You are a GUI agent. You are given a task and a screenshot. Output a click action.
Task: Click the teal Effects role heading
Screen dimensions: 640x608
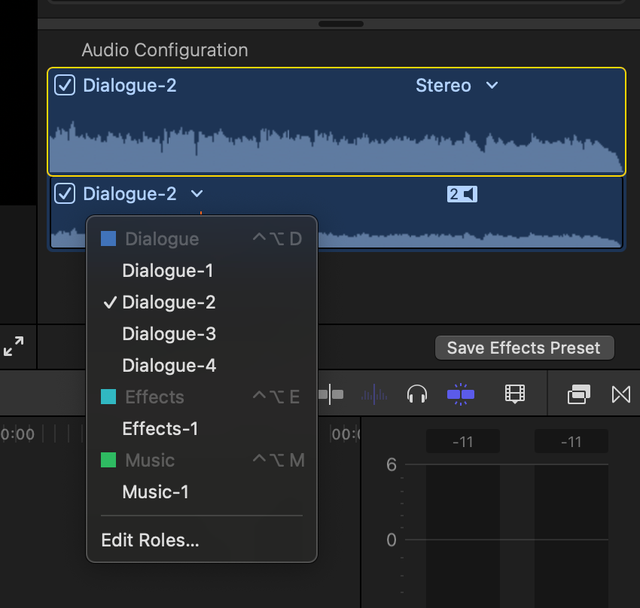[202, 397]
